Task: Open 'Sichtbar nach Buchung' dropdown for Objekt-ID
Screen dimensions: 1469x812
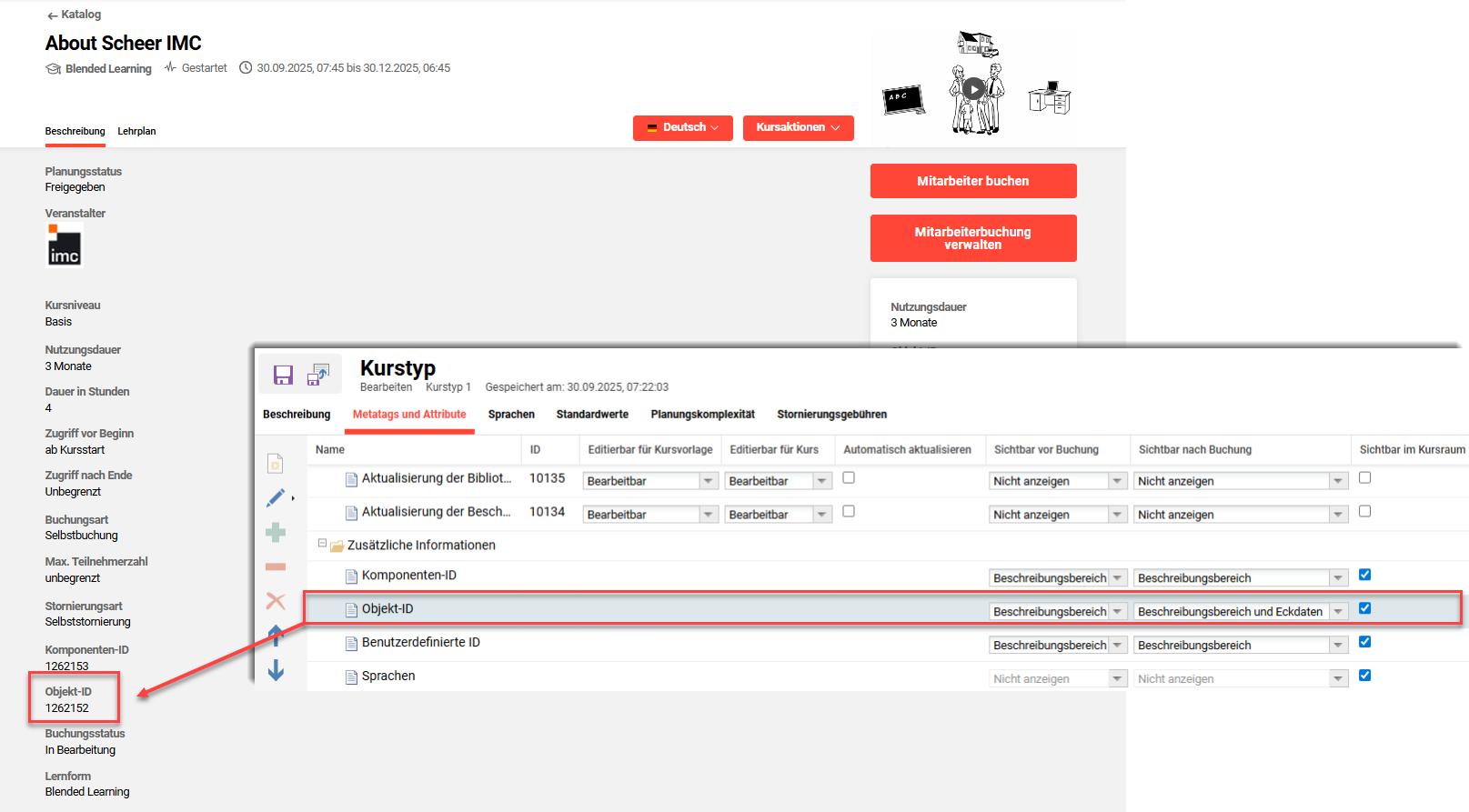Action: 1337,612
